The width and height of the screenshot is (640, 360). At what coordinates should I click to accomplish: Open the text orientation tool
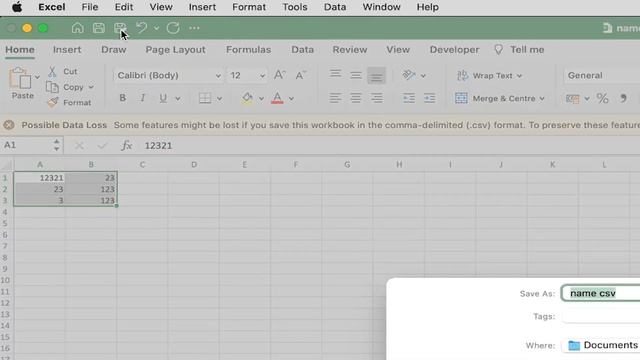pyautogui.click(x=409, y=75)
